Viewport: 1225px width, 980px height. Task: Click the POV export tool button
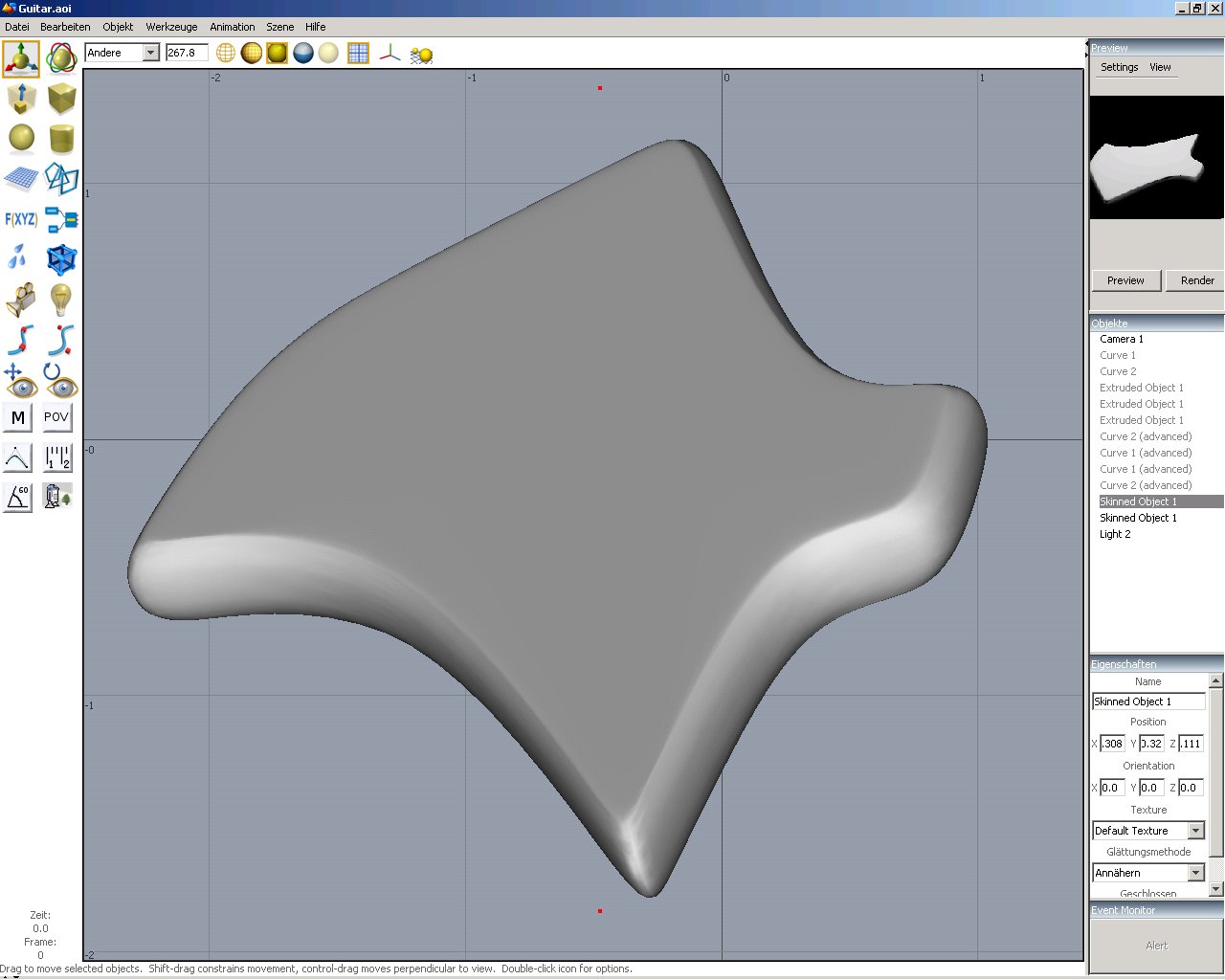coord(56,417)
